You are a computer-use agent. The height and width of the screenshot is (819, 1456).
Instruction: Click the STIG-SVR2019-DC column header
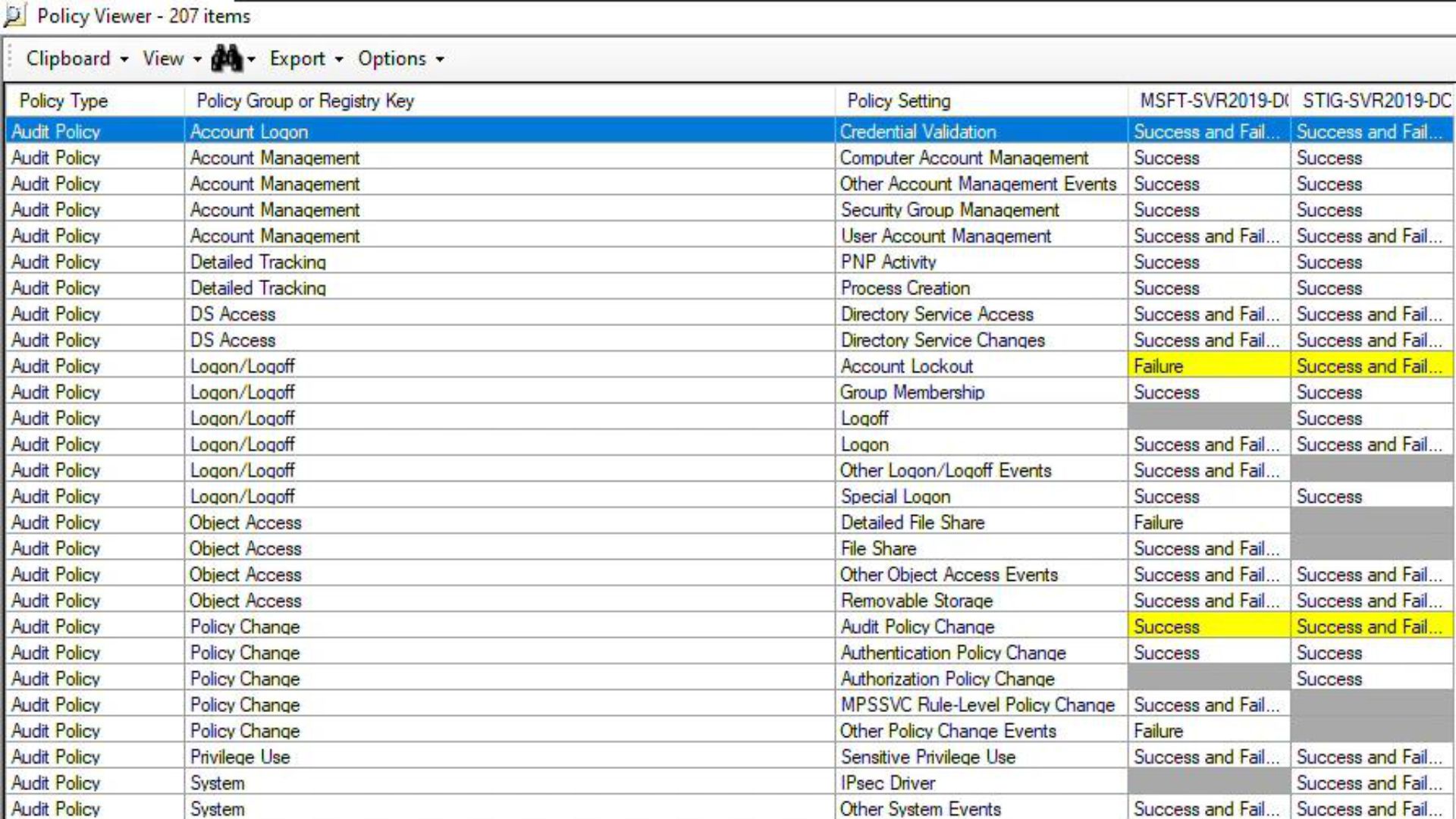1373,101
